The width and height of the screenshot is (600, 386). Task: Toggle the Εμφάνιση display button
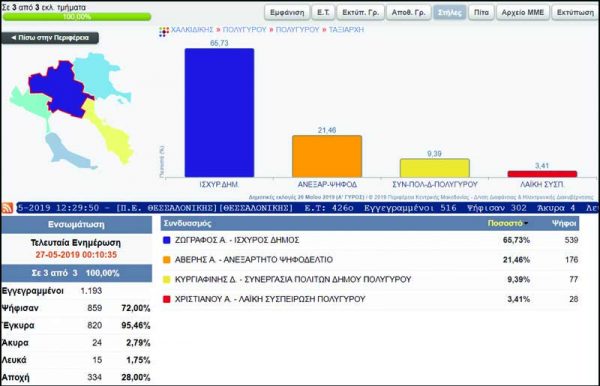point(287,12)
